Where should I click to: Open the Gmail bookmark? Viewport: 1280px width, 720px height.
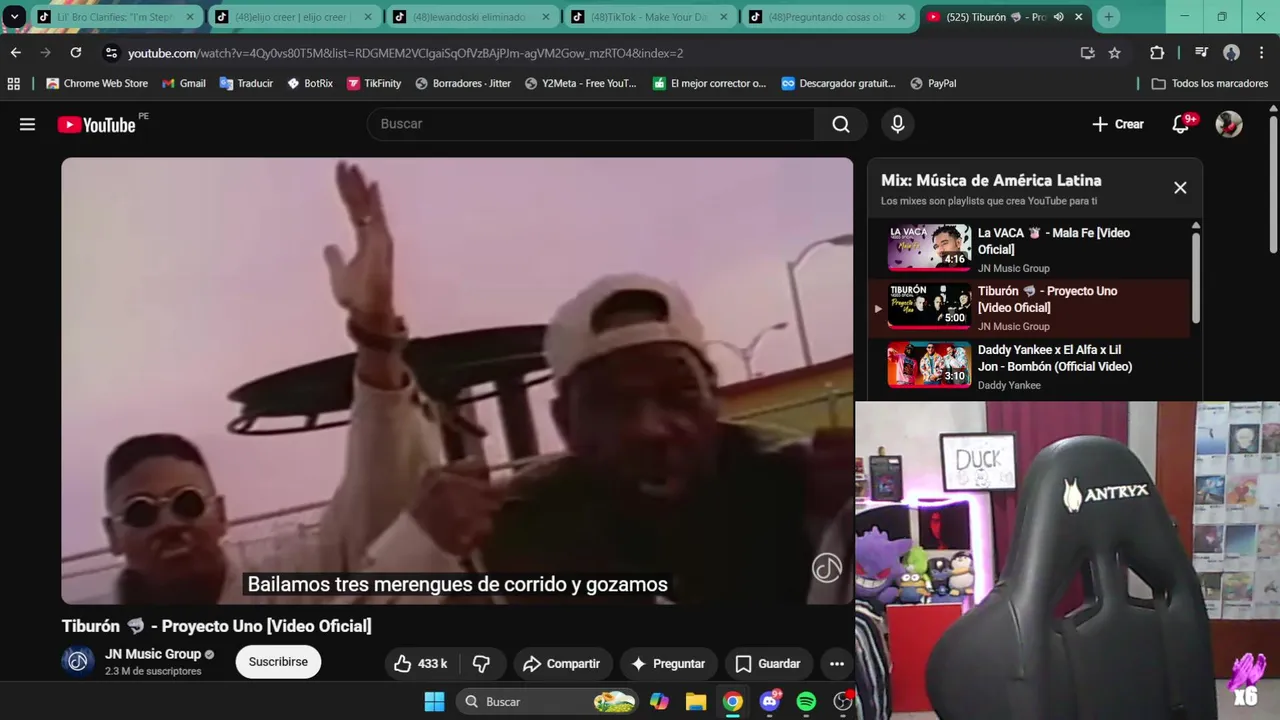pos(184,84)
